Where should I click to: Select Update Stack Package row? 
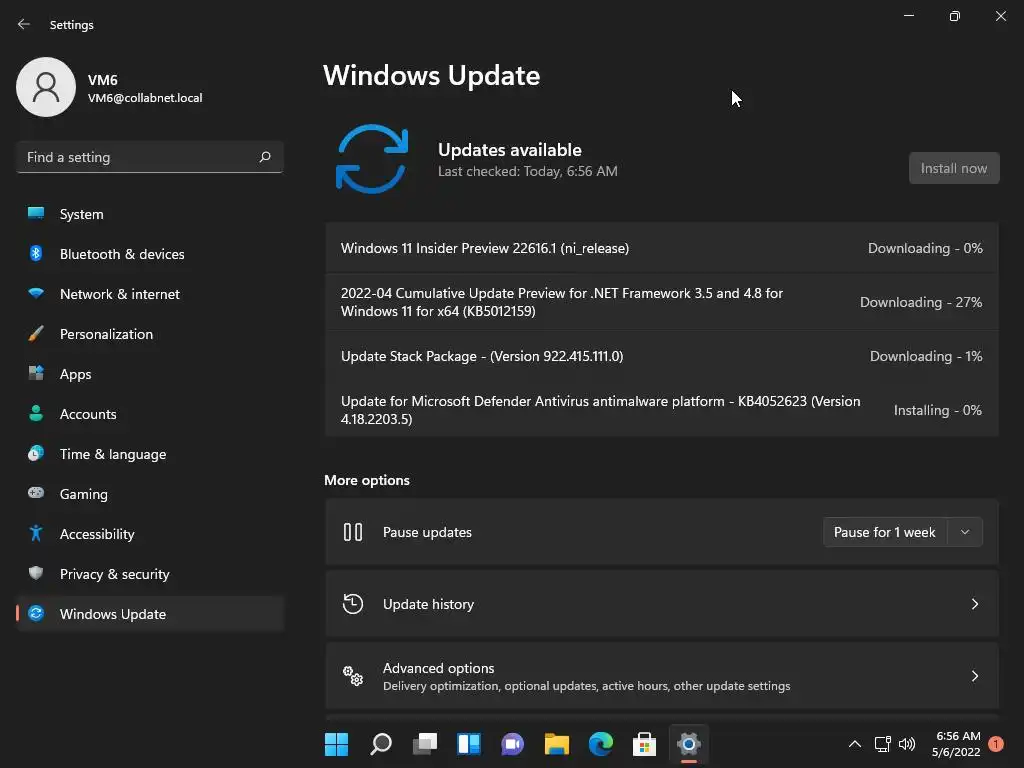(x=662, y=356)
